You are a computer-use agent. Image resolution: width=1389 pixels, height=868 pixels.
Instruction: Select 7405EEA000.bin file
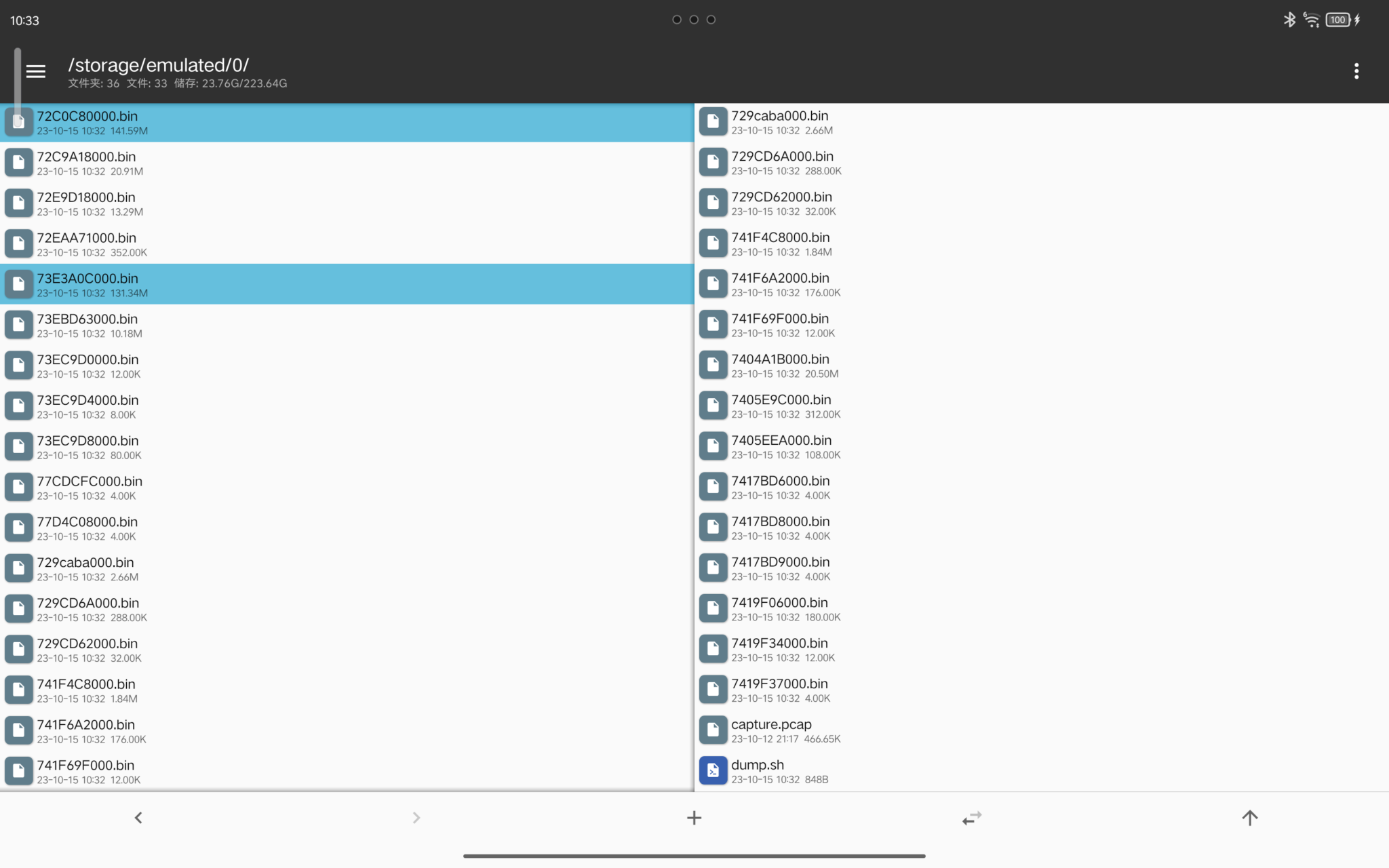click(x=1042, y=447)
